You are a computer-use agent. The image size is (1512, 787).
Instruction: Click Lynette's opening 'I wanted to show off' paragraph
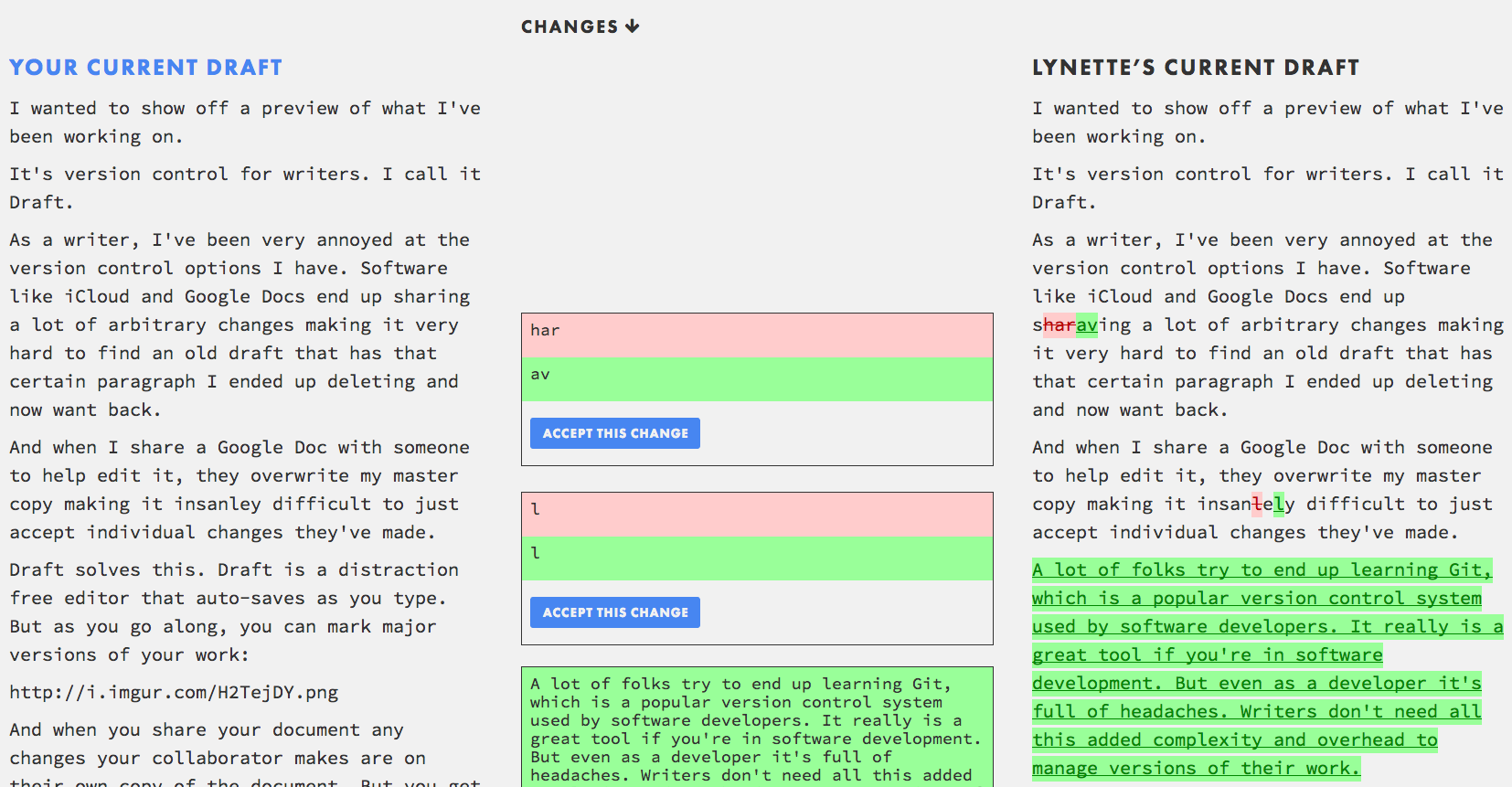point(1267,122)
